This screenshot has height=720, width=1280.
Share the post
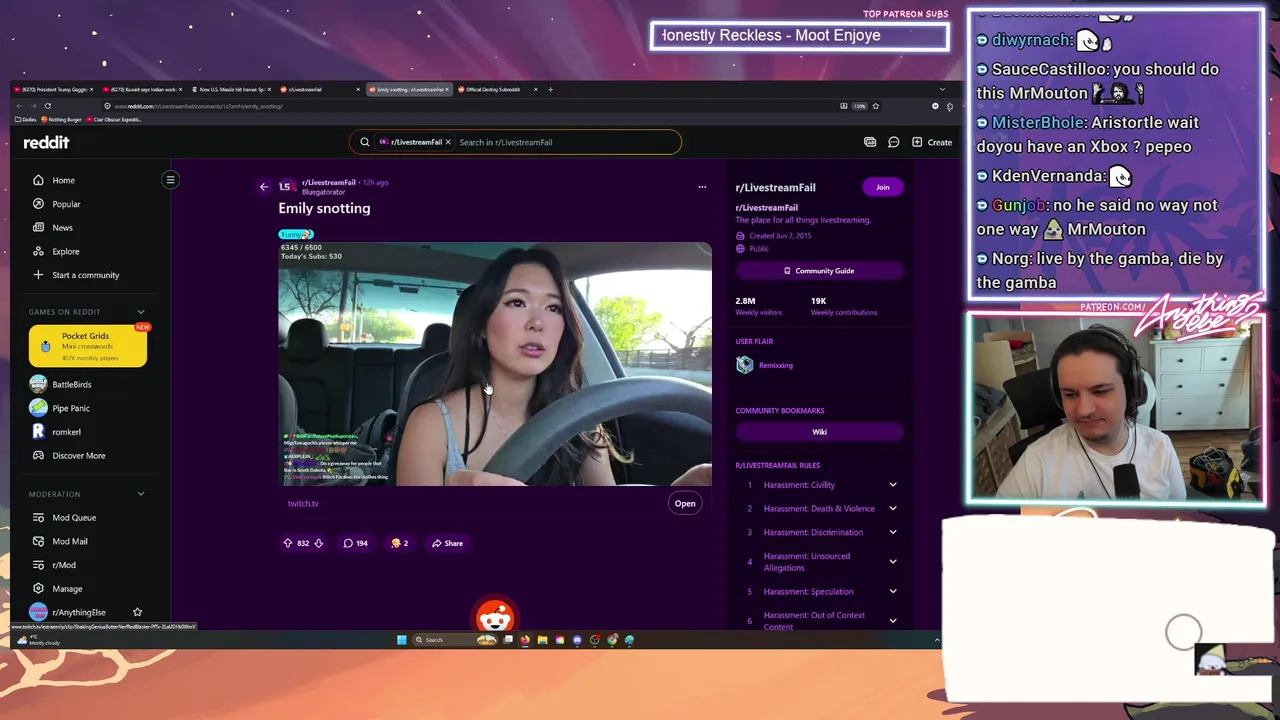pos(447,543)
